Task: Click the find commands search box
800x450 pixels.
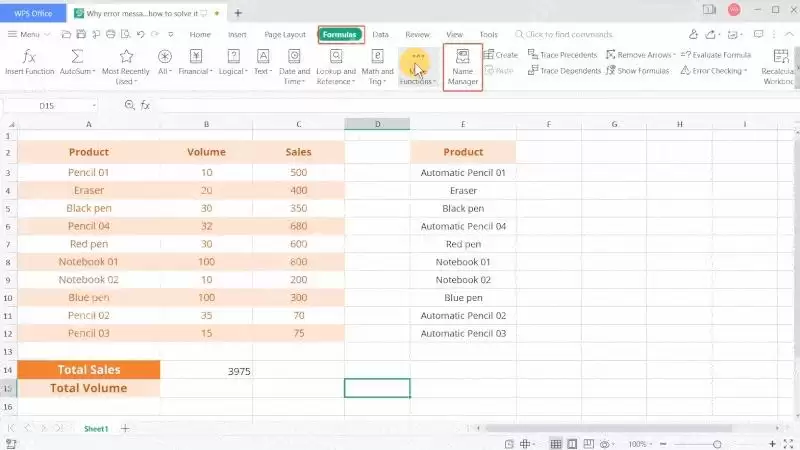Action: 564,34
